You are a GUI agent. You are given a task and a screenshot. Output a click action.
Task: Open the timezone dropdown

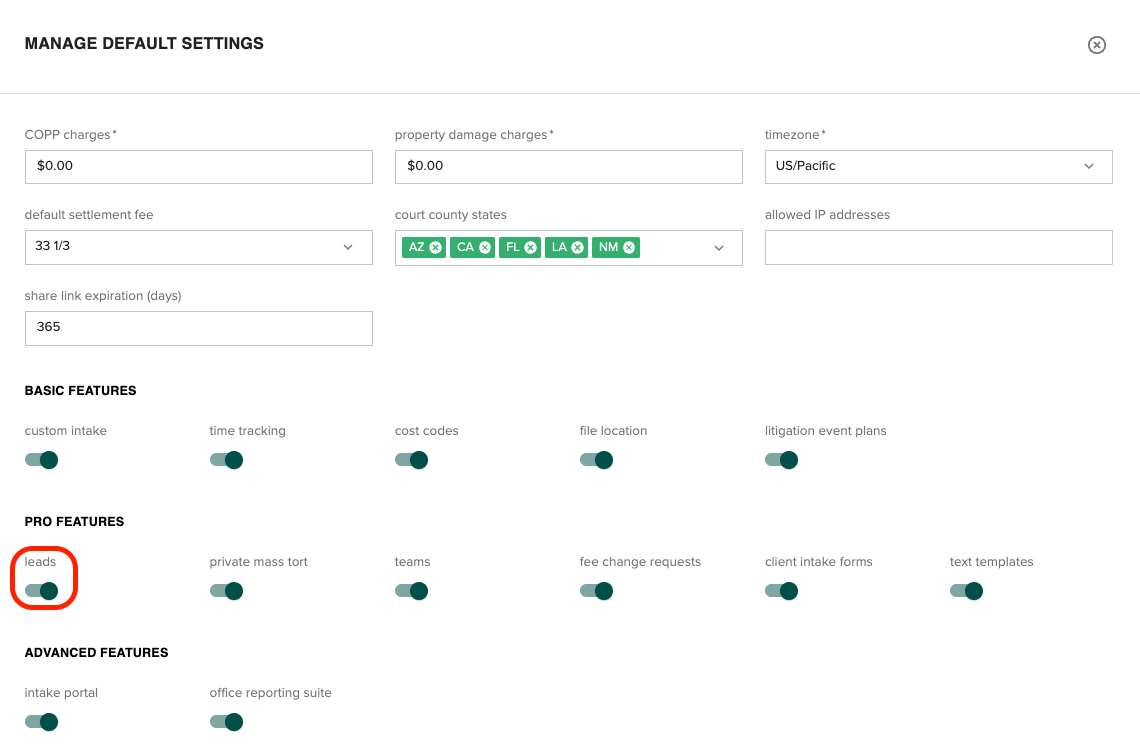[x=1089, y=166]
